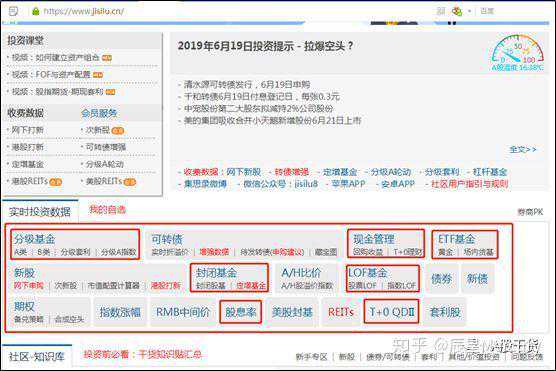Open 期权 category
556x371 pixels.
tap(24, 306)
